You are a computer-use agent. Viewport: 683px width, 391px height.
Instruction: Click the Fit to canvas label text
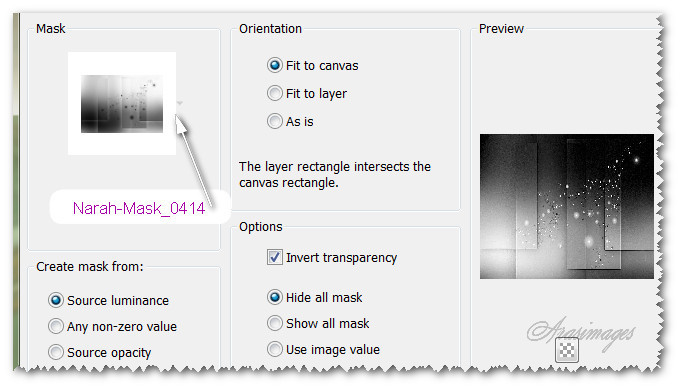click(x=322, y=66)
